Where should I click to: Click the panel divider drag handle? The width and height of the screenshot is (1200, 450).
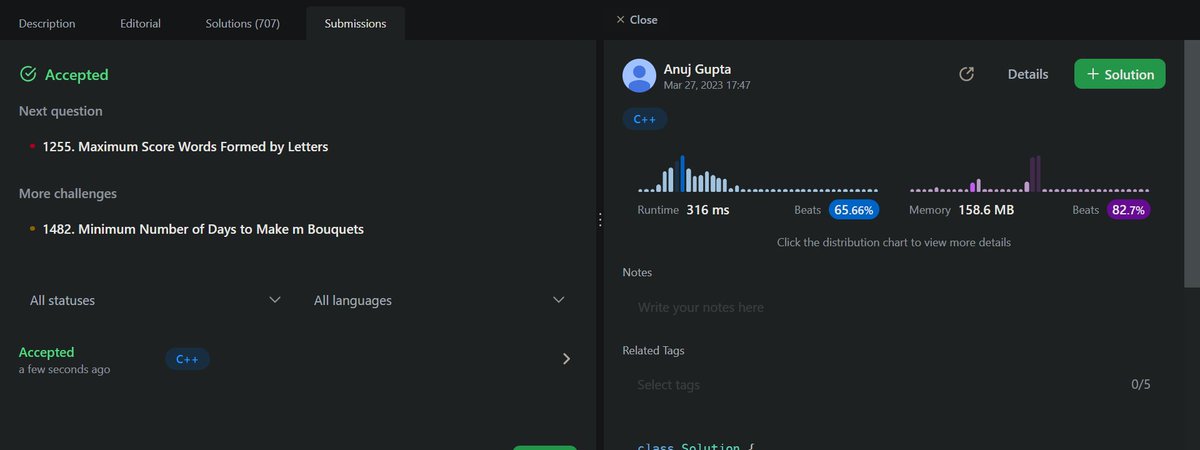coord(599,220)
